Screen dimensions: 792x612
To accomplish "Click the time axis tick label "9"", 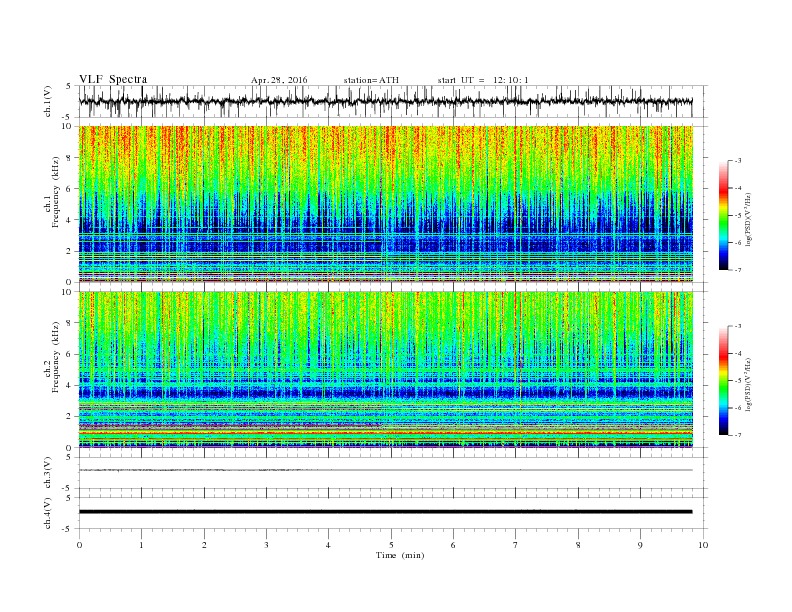I will [x=641, y=545].
